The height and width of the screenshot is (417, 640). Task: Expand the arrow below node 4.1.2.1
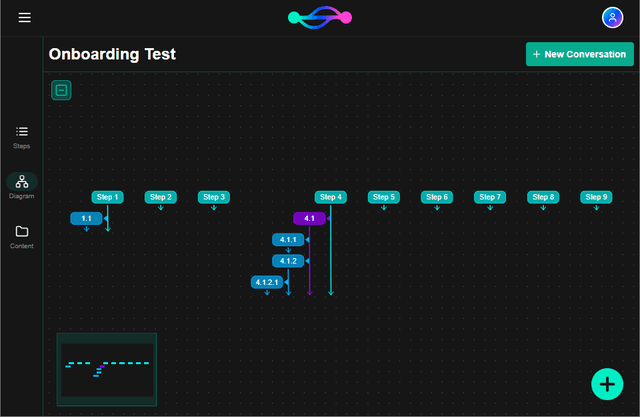[266, 293]
